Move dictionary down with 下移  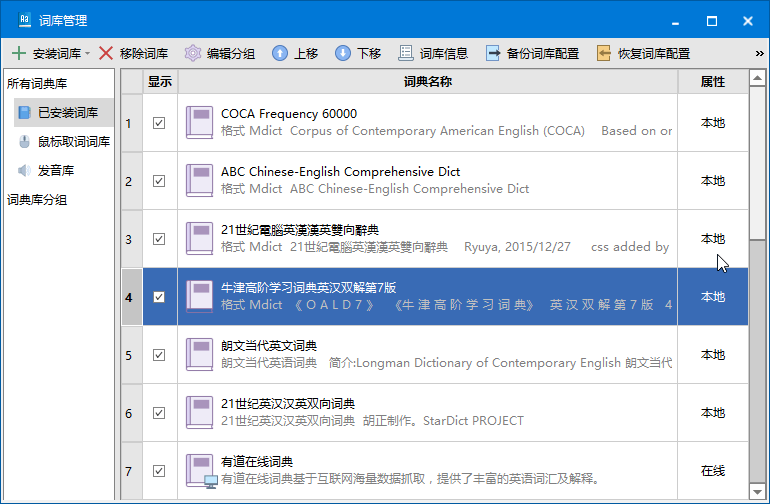tap(343, 53)
